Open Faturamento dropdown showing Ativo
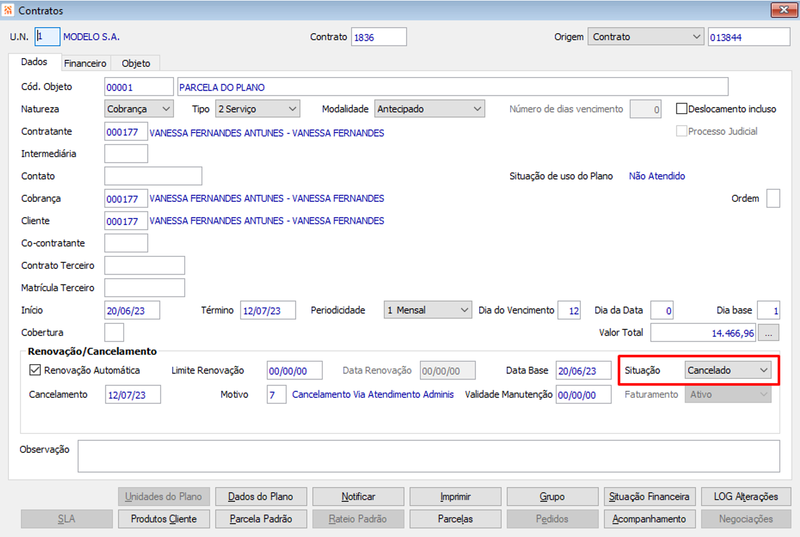Screen dimensions: 800x537 728,394
